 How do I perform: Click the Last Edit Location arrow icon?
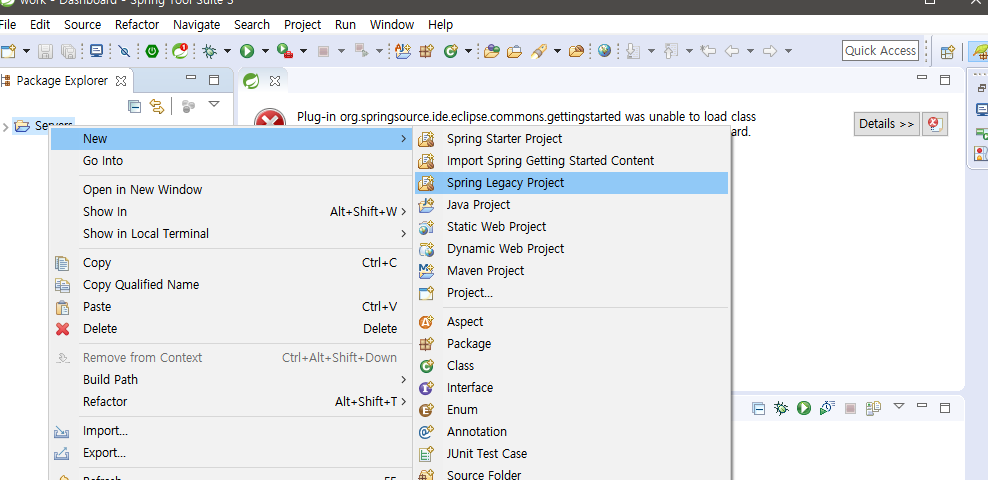[708, 51]
